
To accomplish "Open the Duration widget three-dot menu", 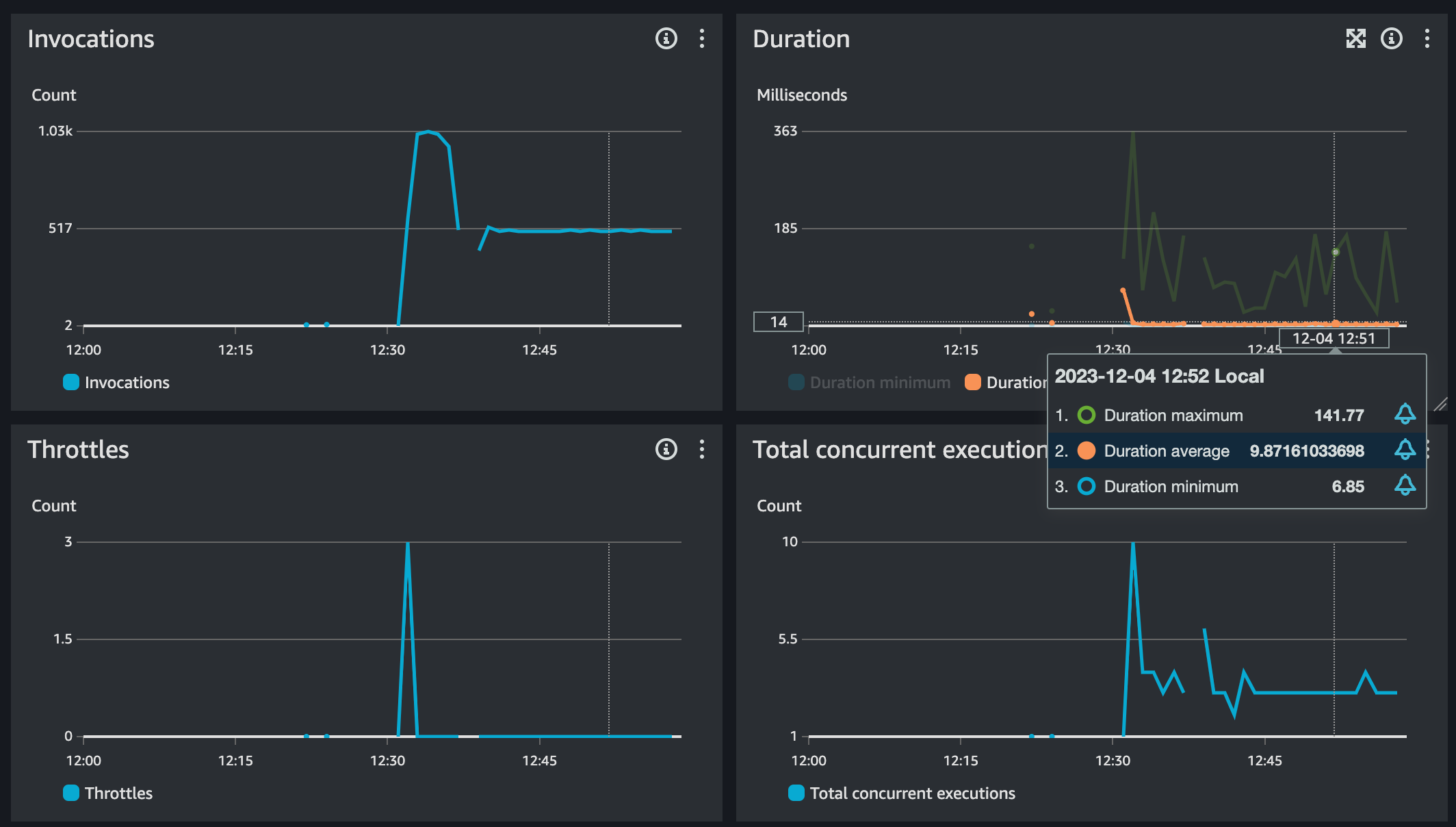I will coord(1427,38).
